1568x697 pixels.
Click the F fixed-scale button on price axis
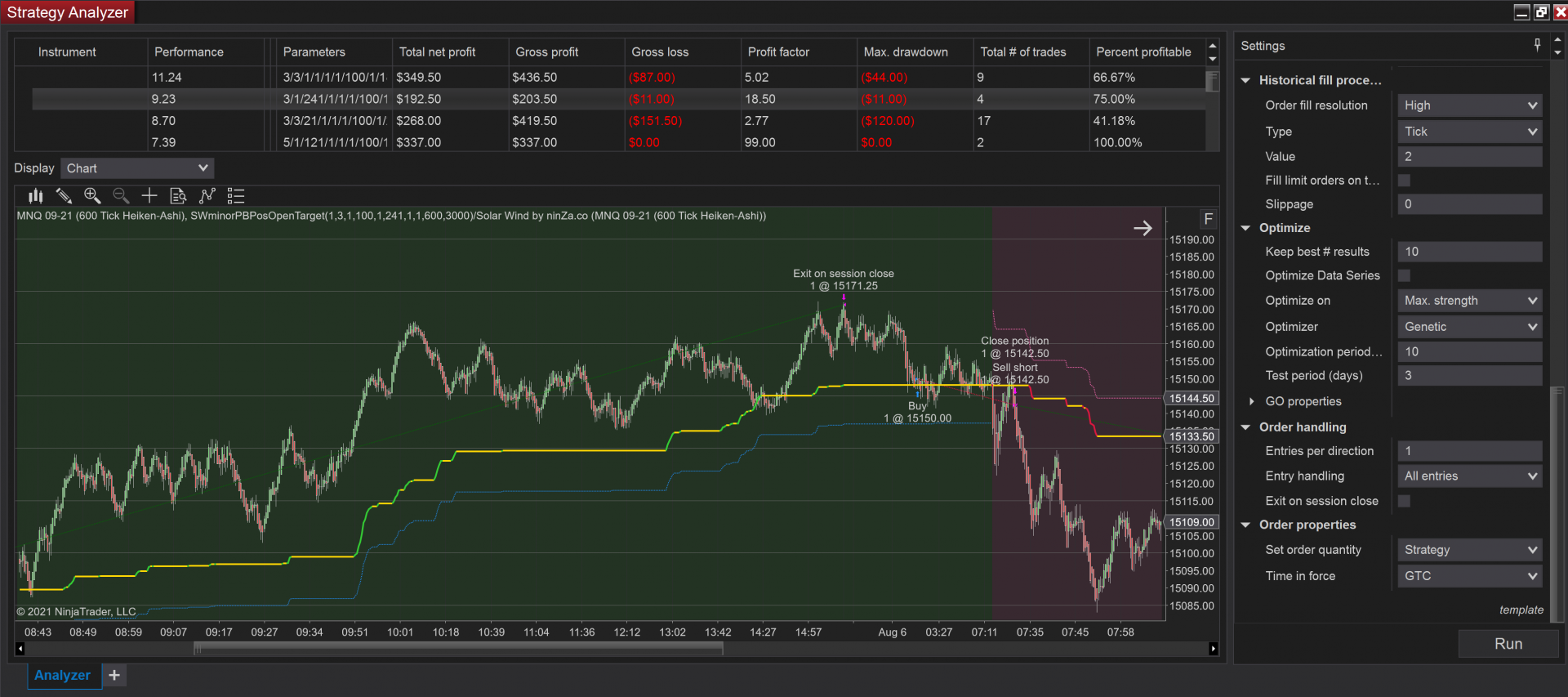pos(1209,219)
